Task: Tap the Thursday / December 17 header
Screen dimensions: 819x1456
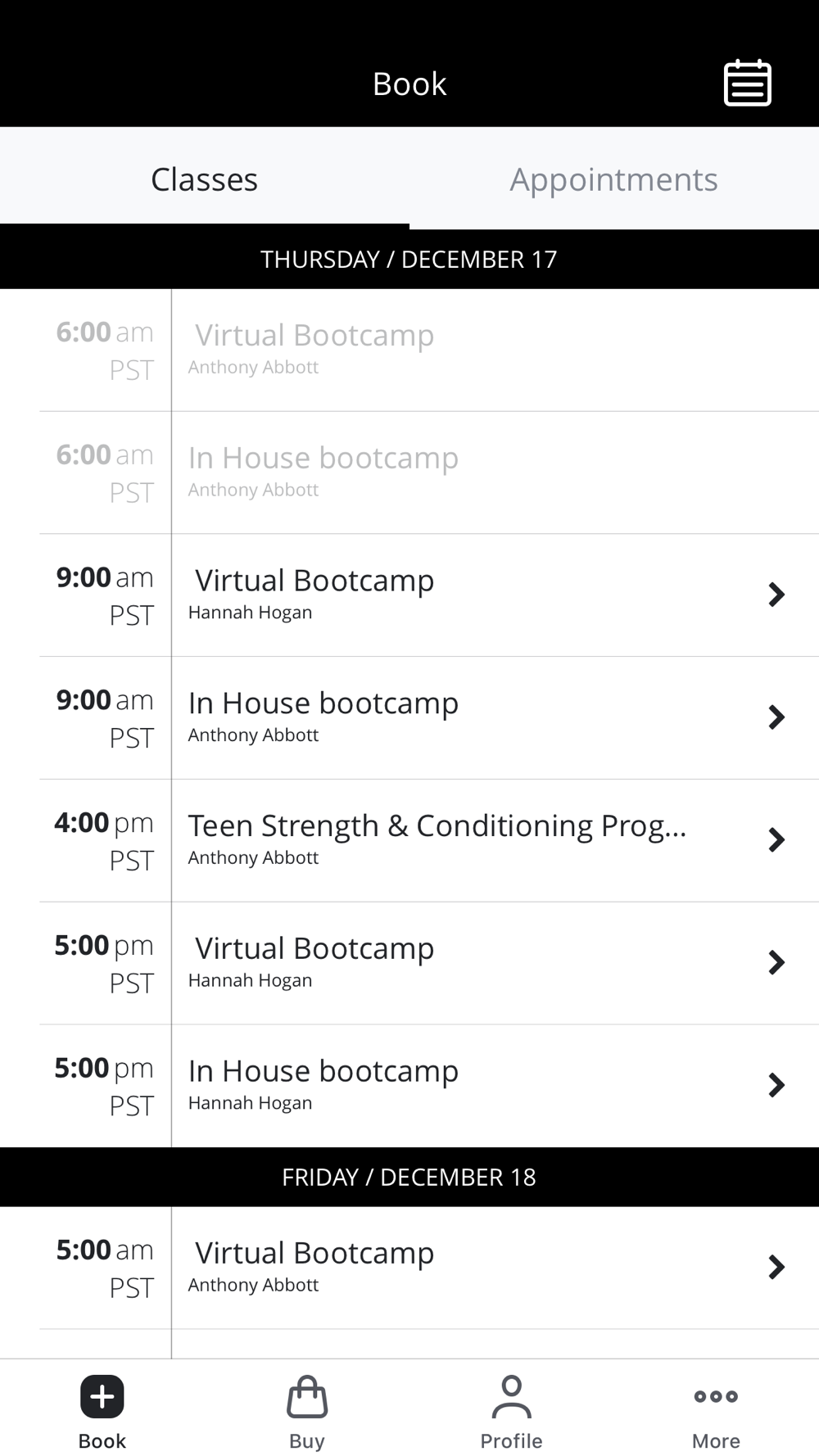Action: [x=409, y=259]
